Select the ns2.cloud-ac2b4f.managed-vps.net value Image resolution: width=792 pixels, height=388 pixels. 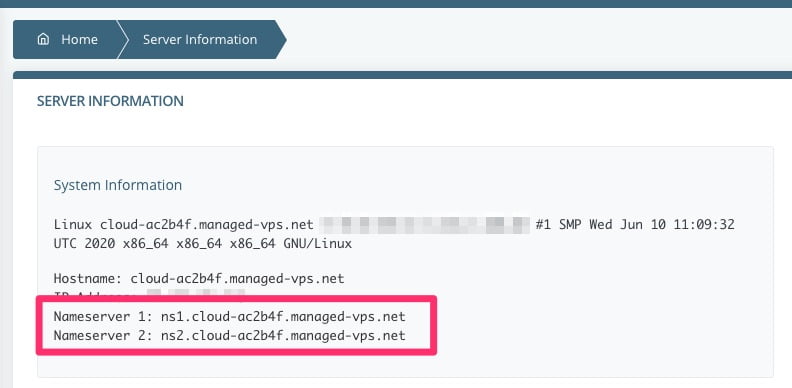283,335
